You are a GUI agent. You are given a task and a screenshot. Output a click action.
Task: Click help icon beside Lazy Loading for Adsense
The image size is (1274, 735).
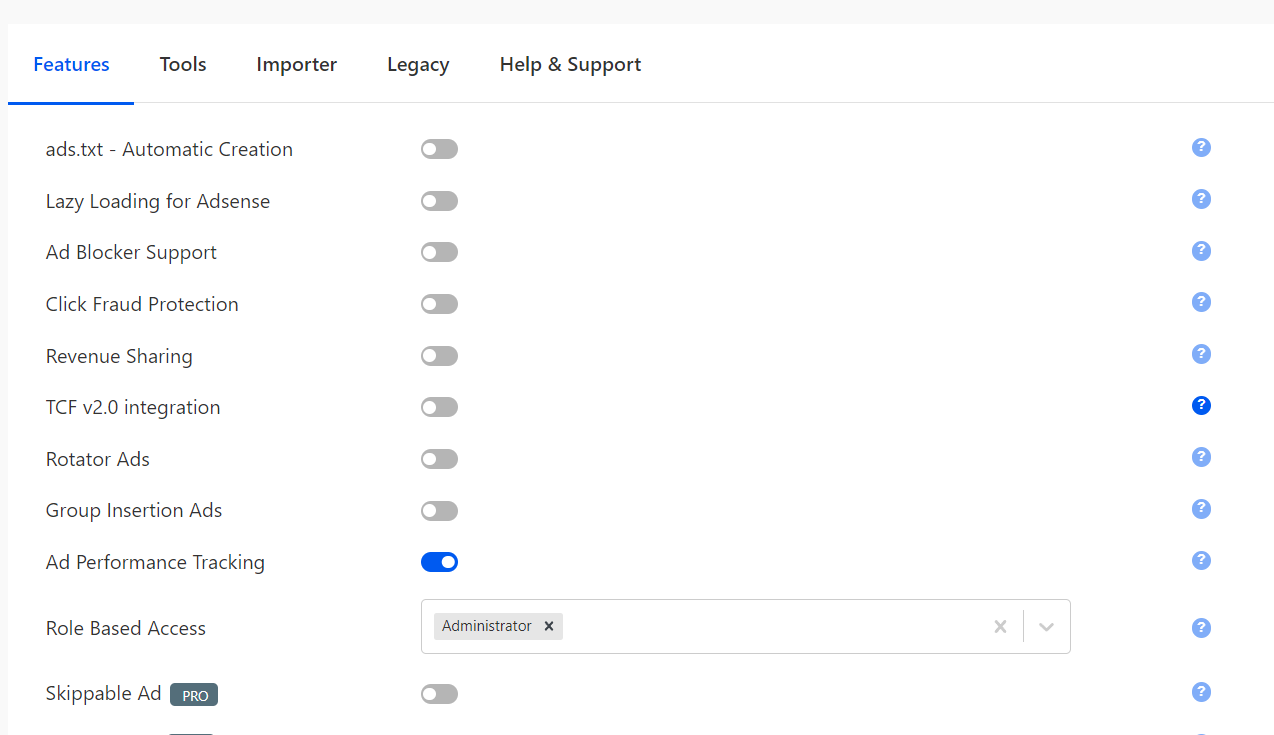1201,199
